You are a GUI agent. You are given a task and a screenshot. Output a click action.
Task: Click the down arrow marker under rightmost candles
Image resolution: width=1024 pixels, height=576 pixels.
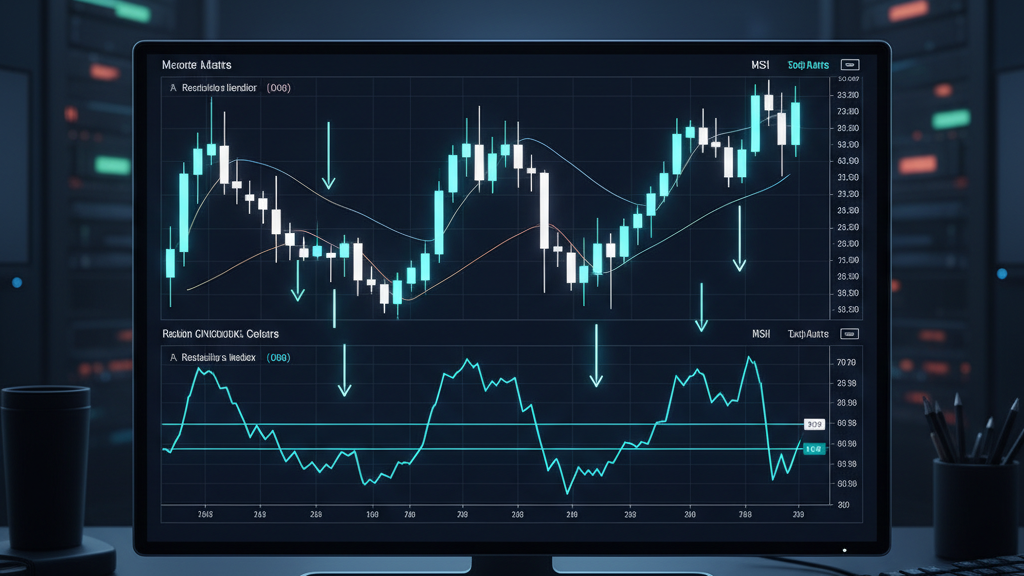[739, 240]
